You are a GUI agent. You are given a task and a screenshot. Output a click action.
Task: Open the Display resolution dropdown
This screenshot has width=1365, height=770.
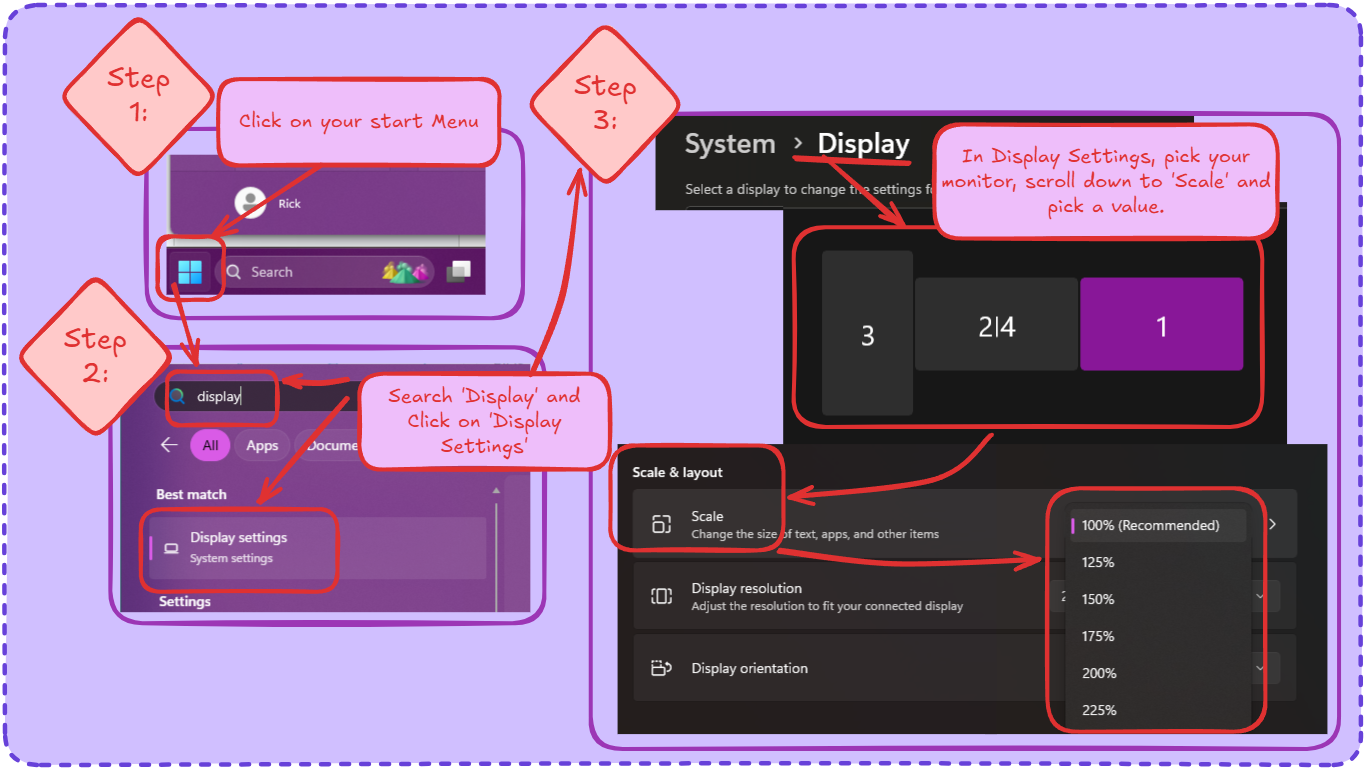pyautogui.click(x=1260, y=596)
